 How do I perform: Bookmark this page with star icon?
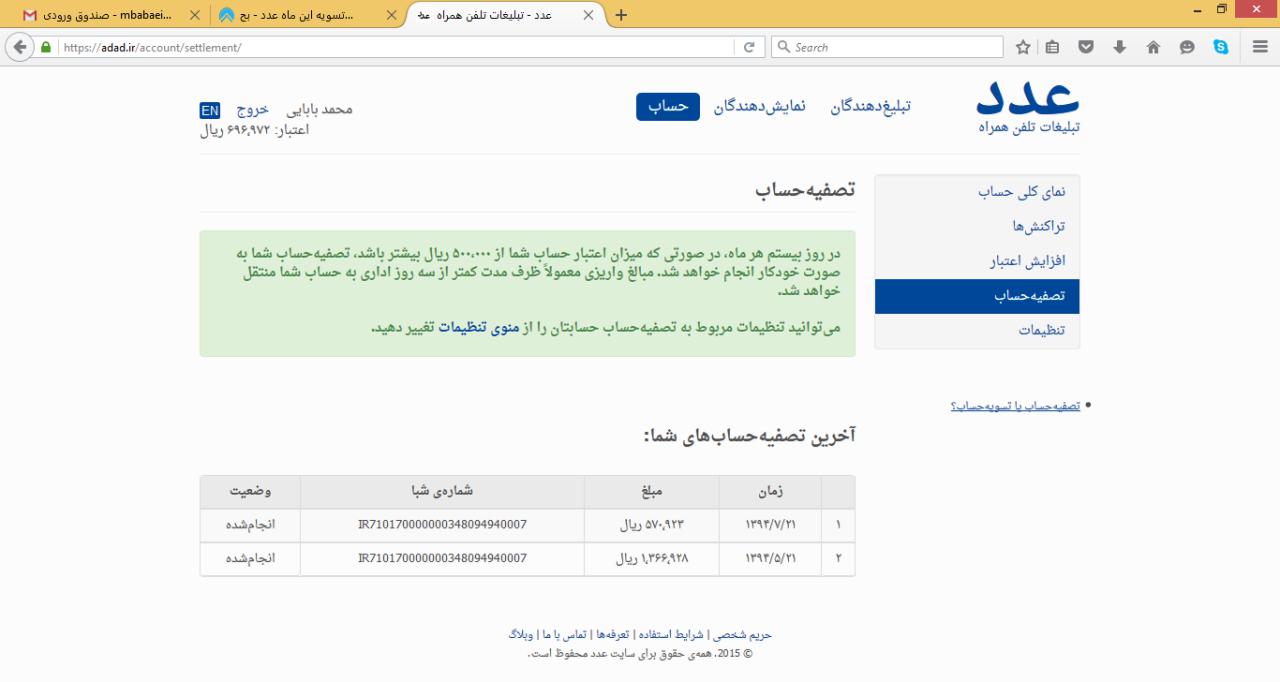coord(1023,47)
